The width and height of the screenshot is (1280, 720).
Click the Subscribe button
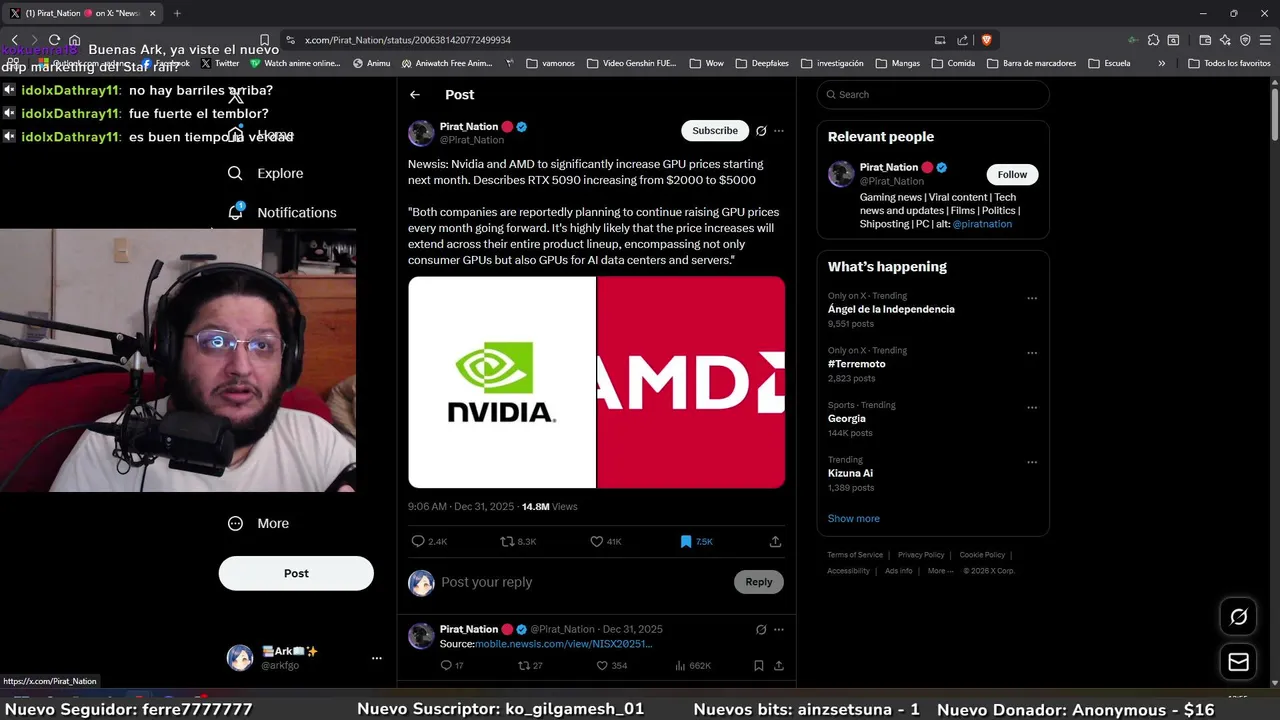click(x=715, y=131)
